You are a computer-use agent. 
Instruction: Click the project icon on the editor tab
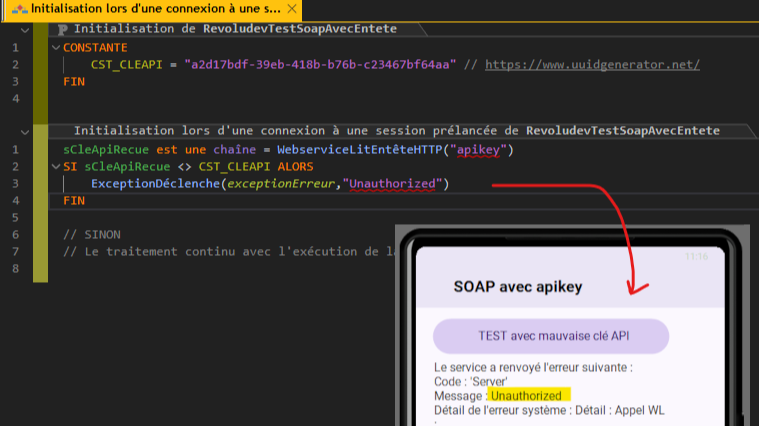[x=18, y=9]
